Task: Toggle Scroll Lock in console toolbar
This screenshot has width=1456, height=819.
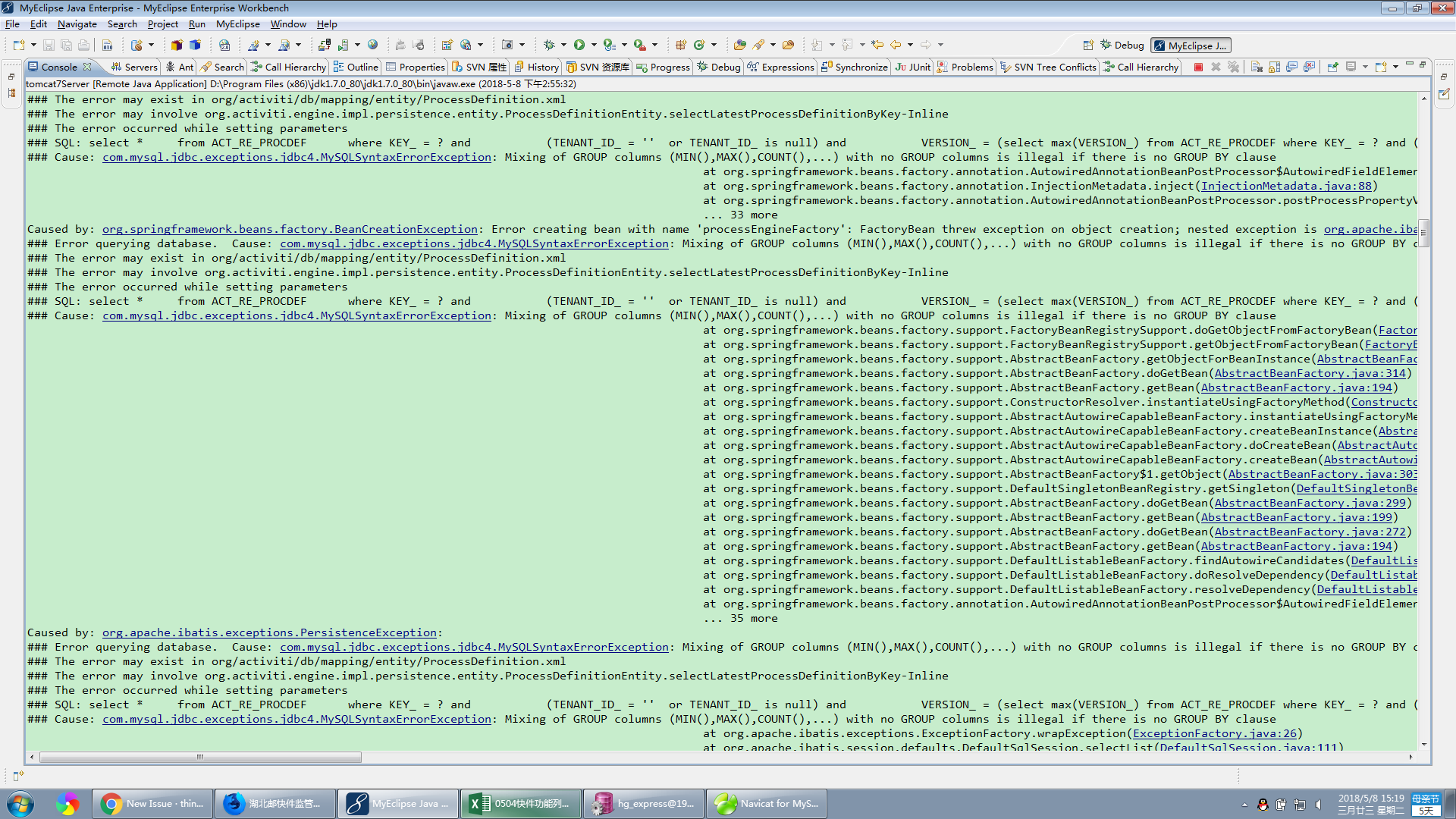Action: [1274, 67]
